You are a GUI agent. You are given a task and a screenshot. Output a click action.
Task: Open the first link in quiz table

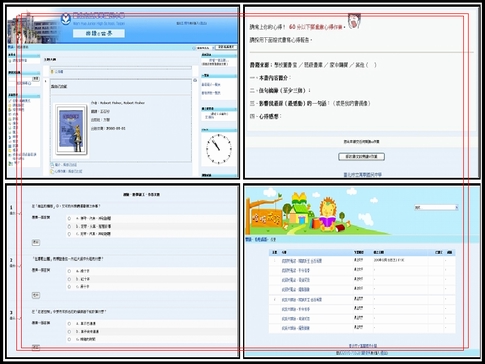302,261
